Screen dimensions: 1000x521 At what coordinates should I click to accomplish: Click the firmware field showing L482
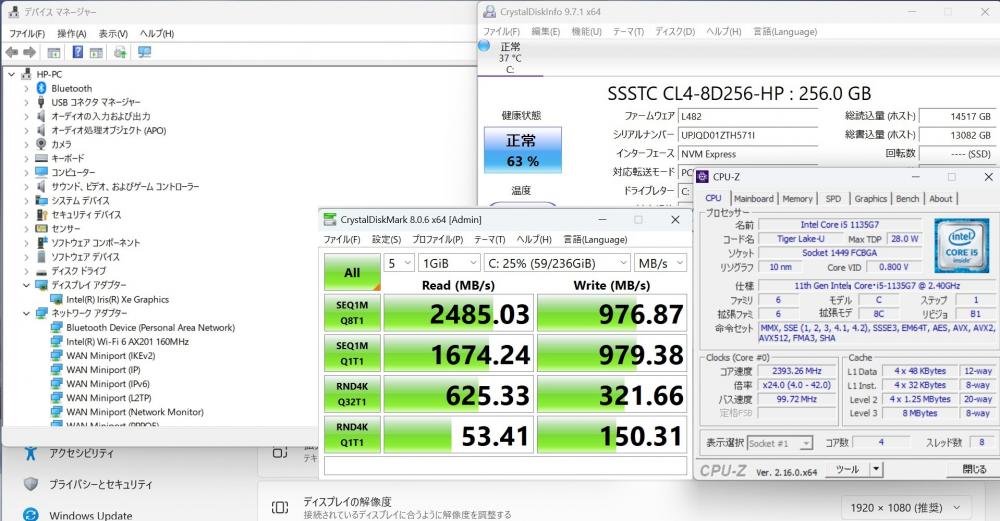[748, 117]
